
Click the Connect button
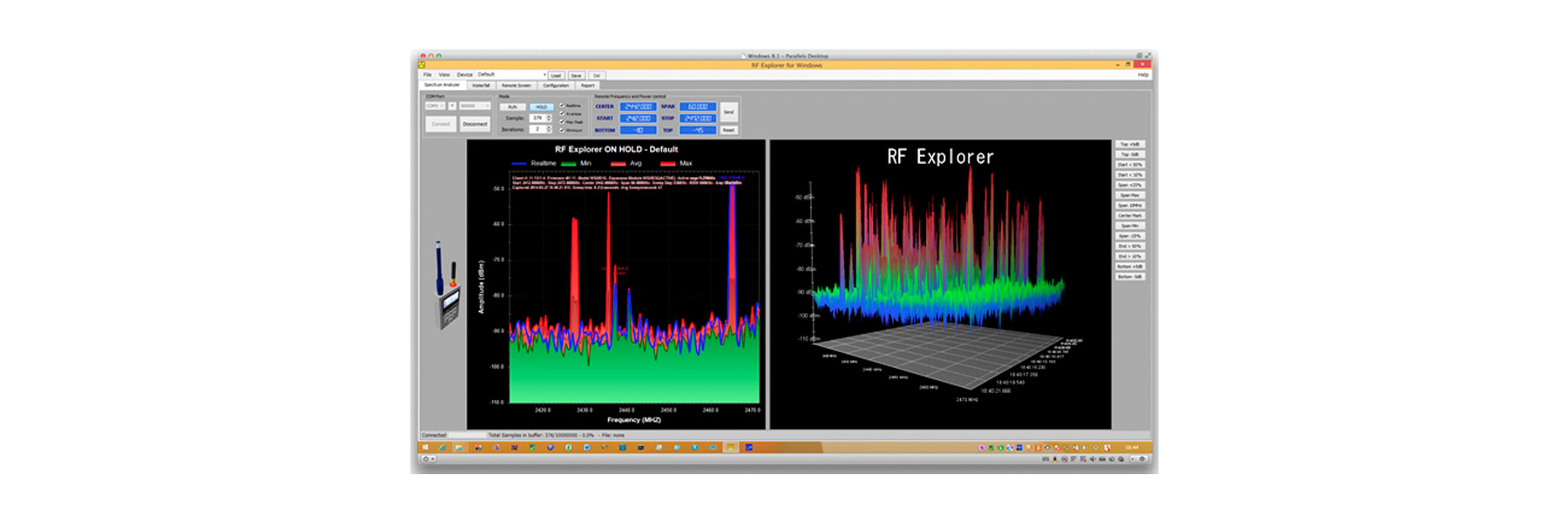tap(441, 124)
